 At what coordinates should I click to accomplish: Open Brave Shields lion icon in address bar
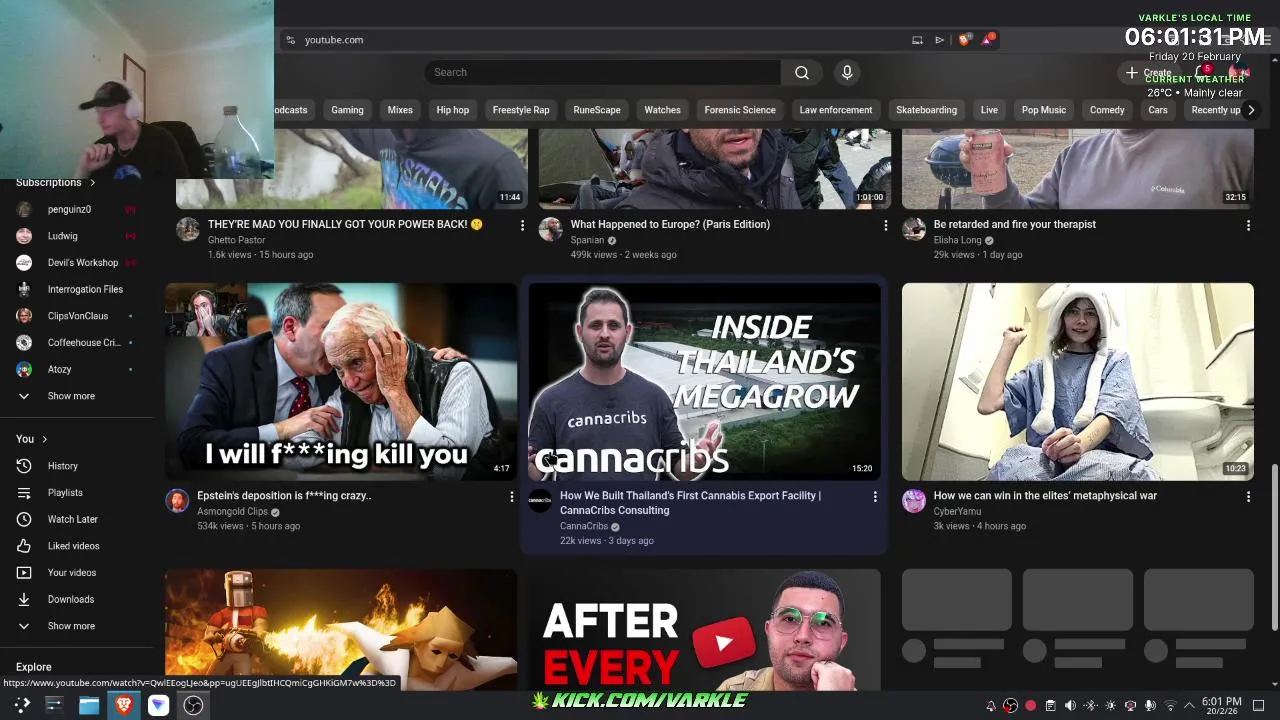click(x=964, y=40)
